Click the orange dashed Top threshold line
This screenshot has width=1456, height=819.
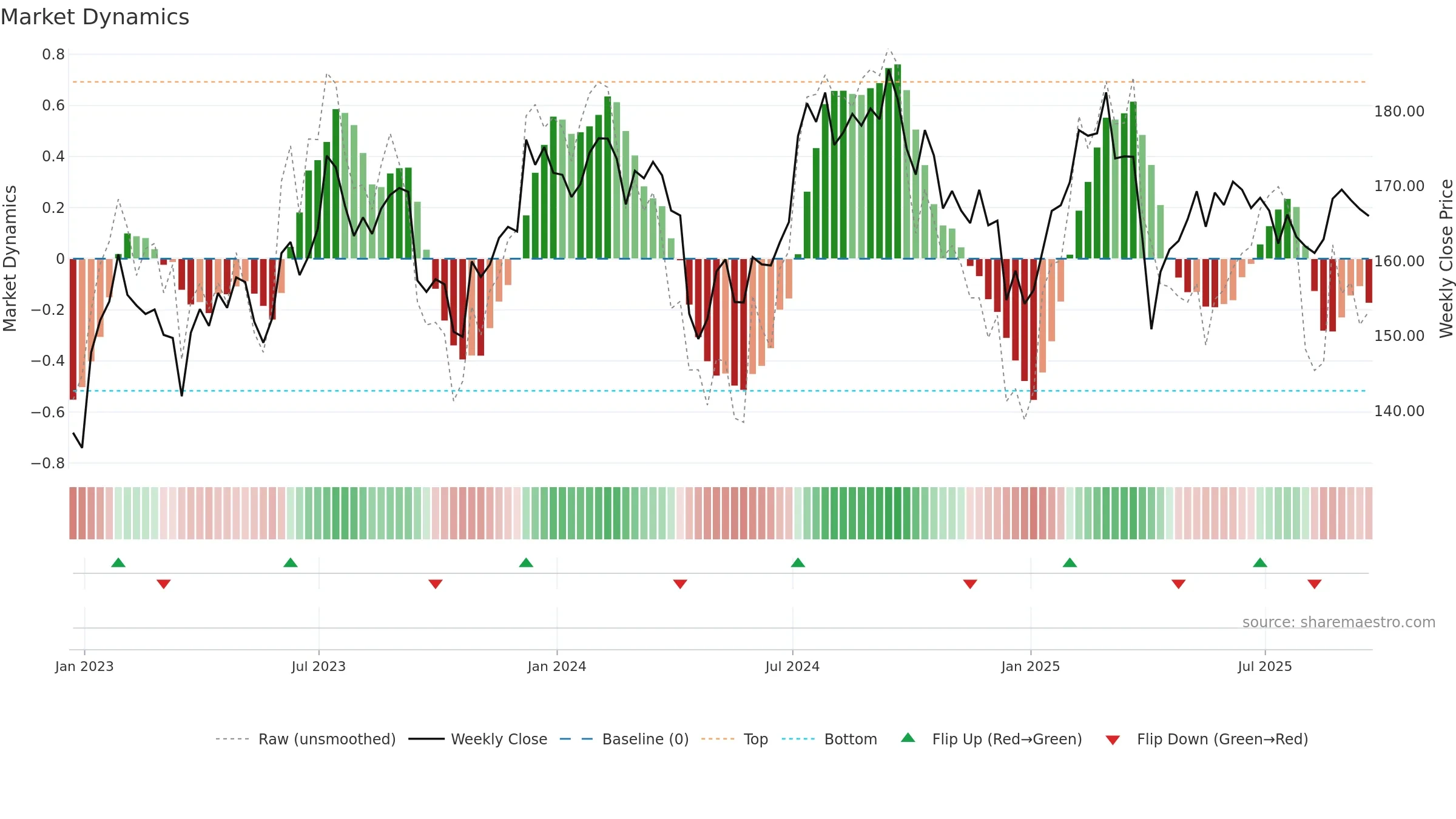click(x=720, y=82)
